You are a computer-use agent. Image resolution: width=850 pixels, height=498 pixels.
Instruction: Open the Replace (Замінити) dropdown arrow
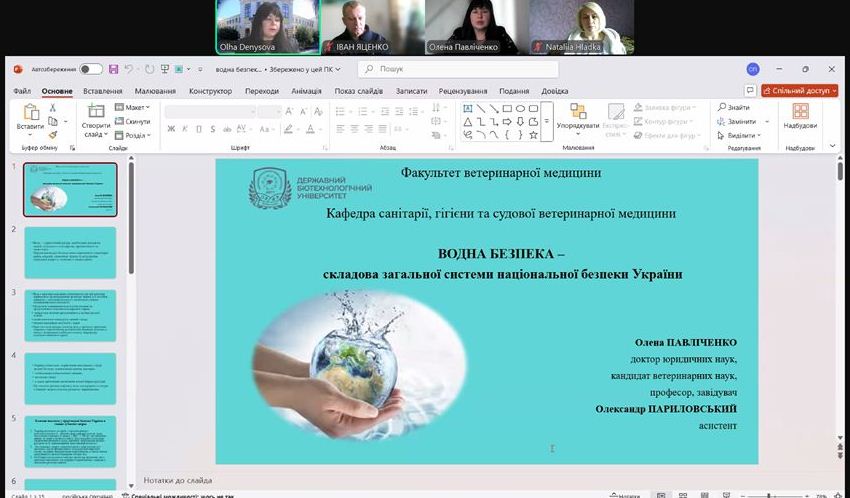click(x=767, y=121)
